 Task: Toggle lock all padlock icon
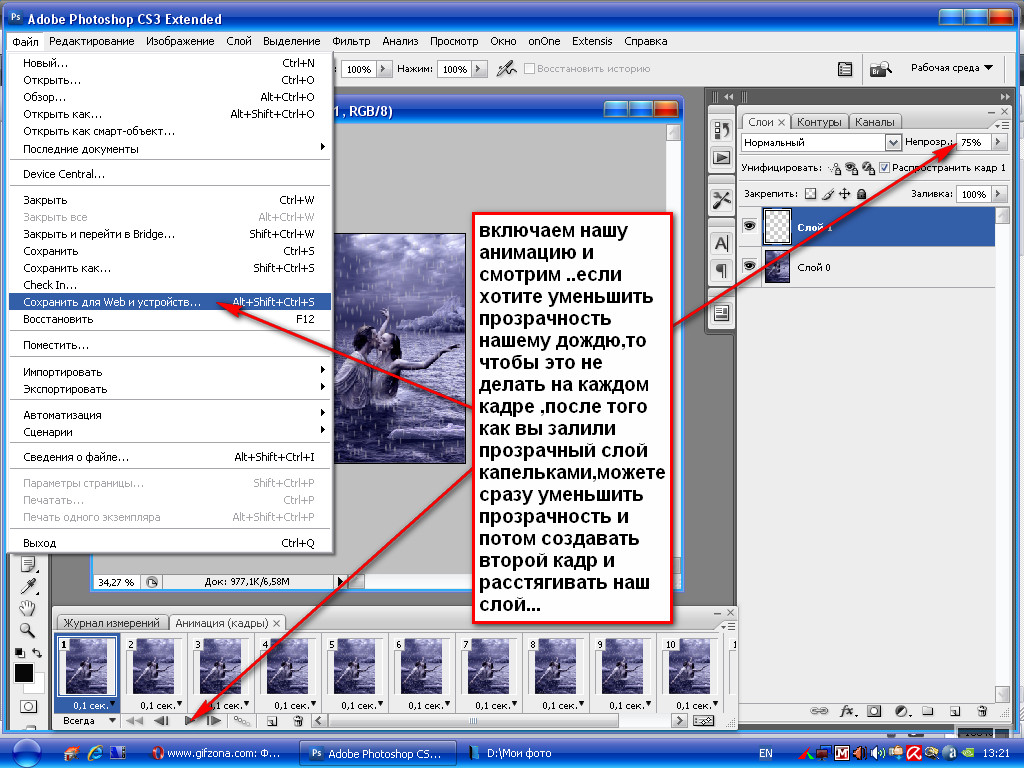(861, 194)
